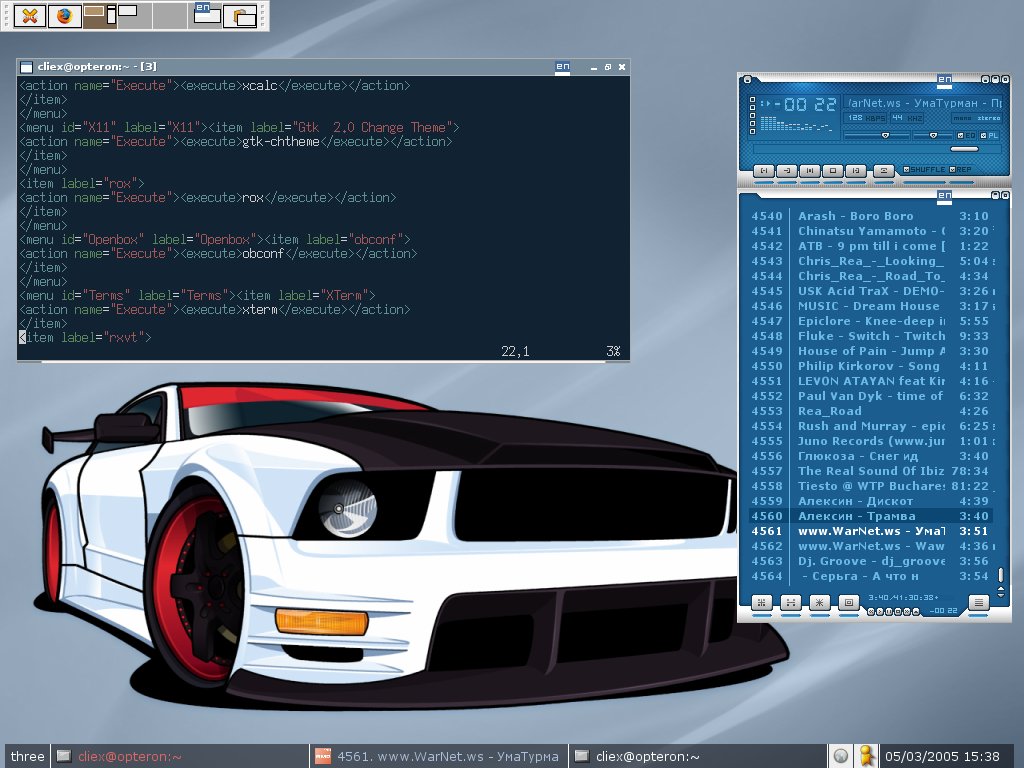Image resolution: width=1024 pixels, height=768 pixels.
Task: Toggle SHUFFLE mode in the player
Action: tap(924, 169)
